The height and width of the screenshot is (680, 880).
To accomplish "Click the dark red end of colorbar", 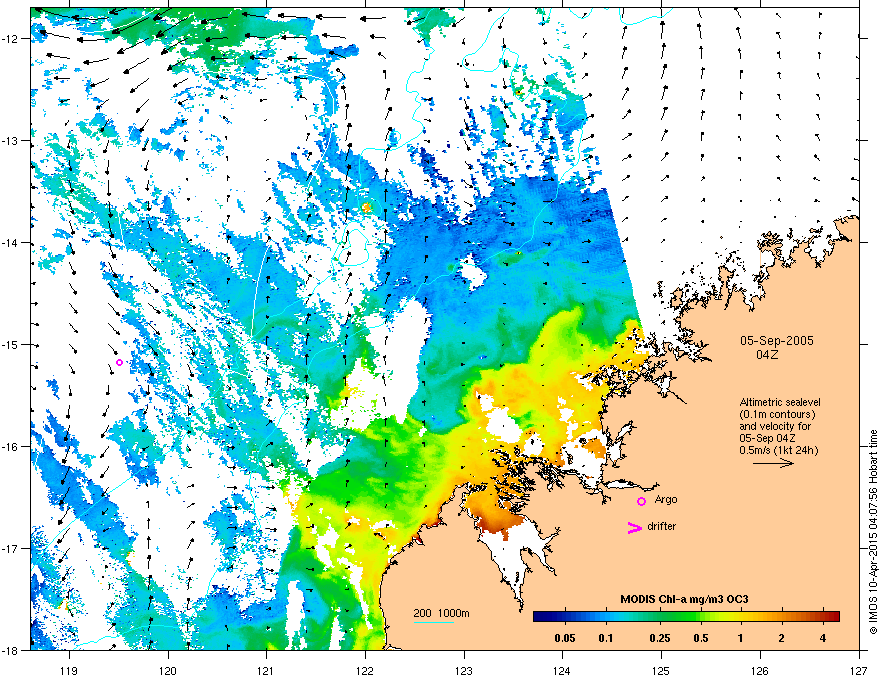I will tap(833, 617).
